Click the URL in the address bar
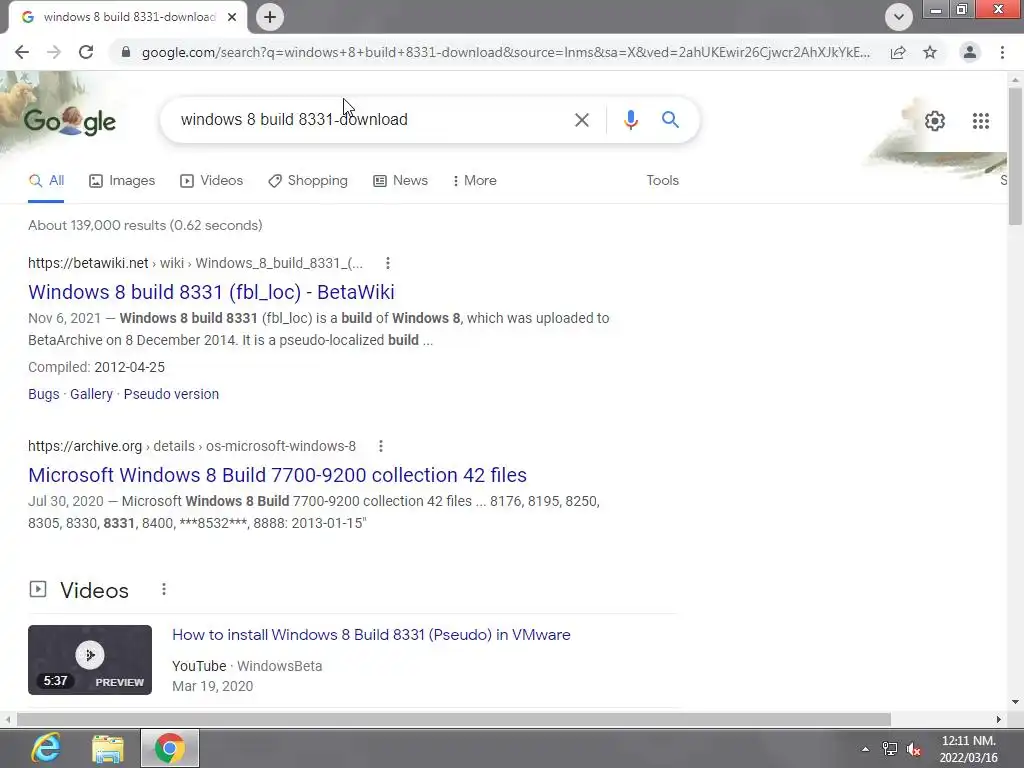Image resolution: width=1024 pixels, height=768 pixels. click(x=505, y=52)
